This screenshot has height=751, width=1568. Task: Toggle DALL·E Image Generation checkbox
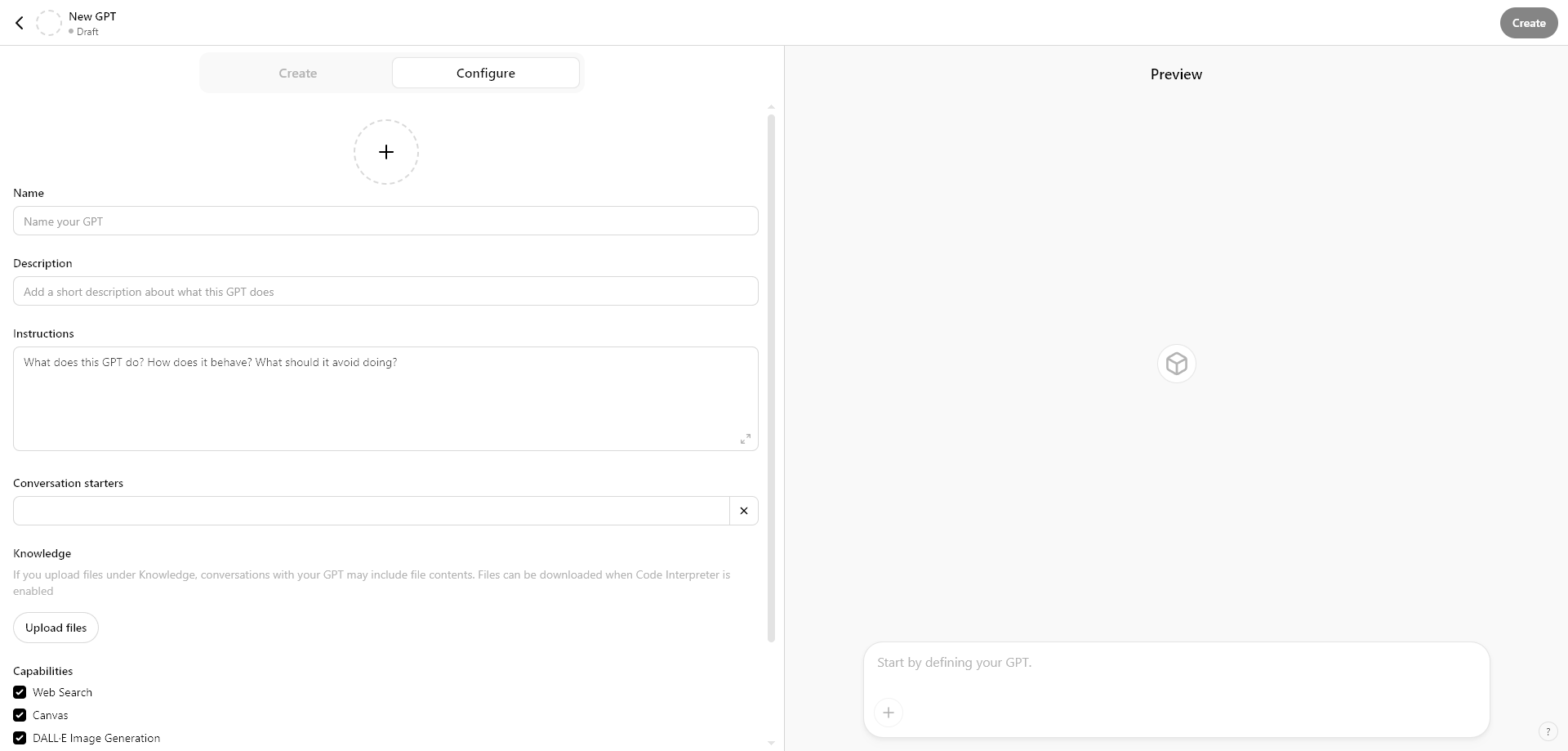pyautogui.click(x=20, y=738)
